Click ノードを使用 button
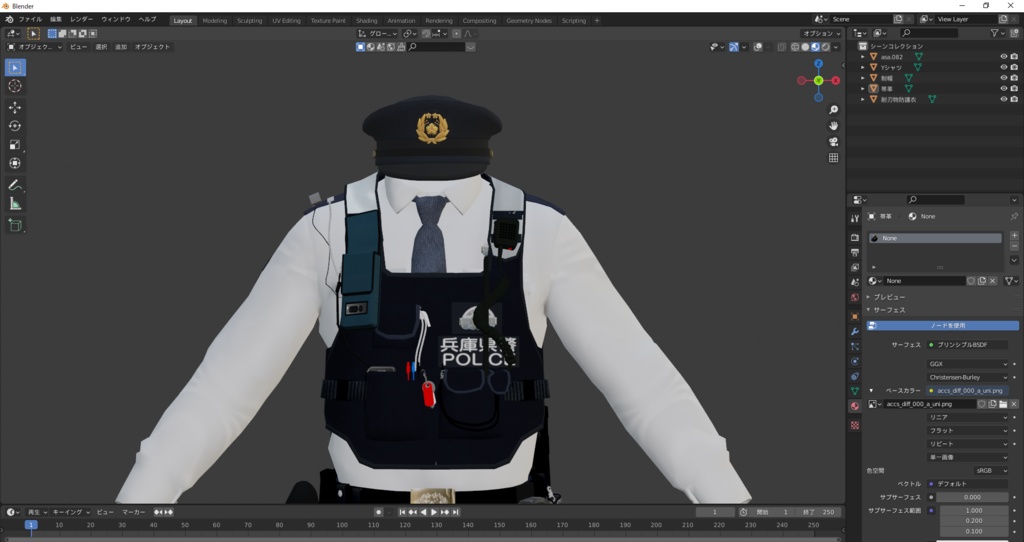 942,325
